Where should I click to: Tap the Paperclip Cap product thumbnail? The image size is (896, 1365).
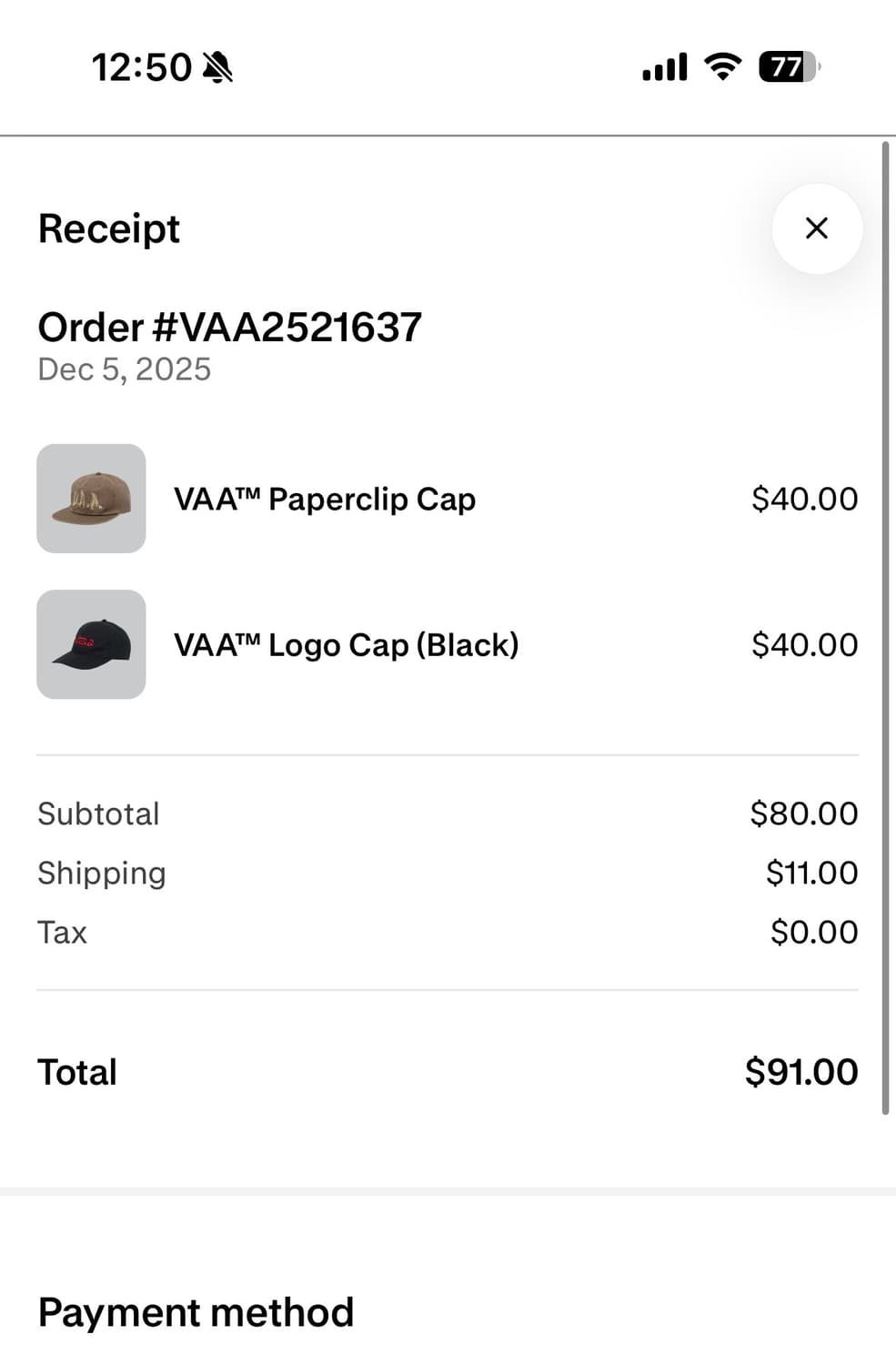coord(91,499)
